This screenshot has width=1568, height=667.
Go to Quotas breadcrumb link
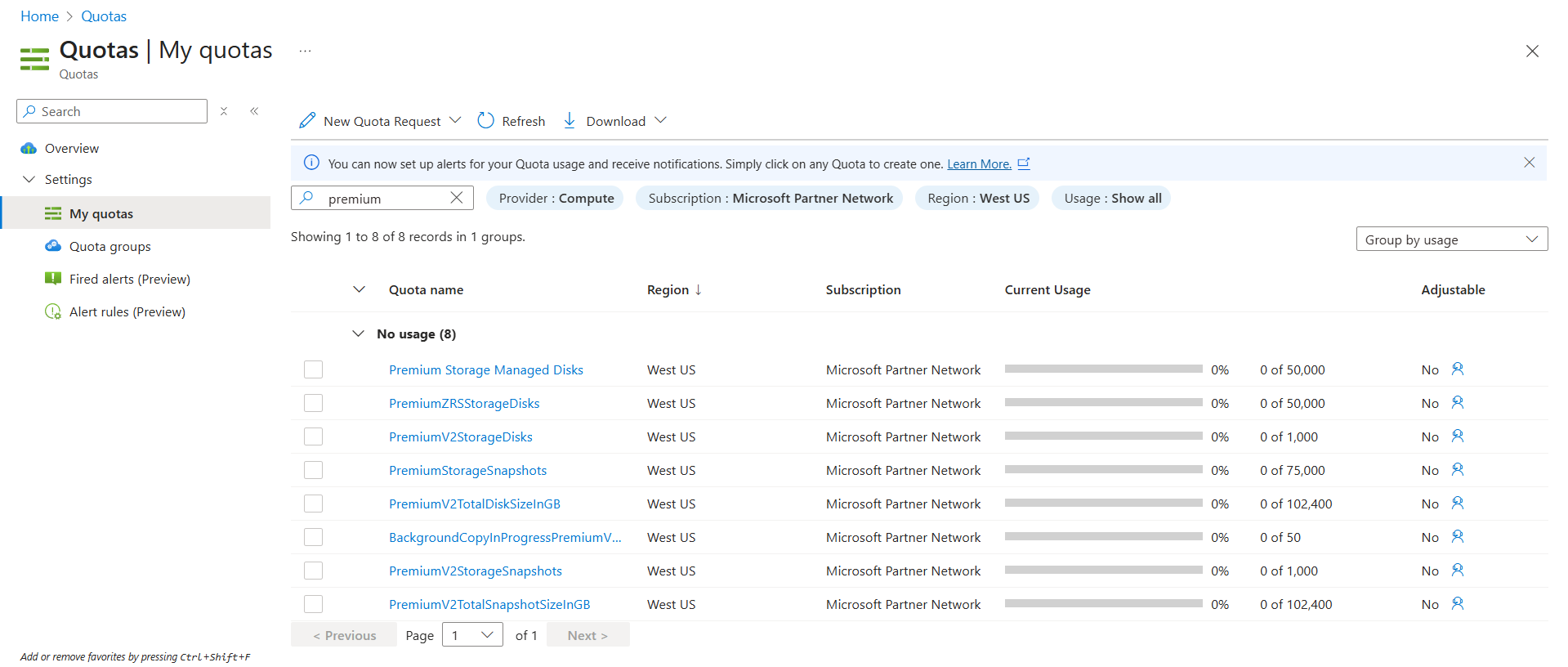(x=104, y=16)
